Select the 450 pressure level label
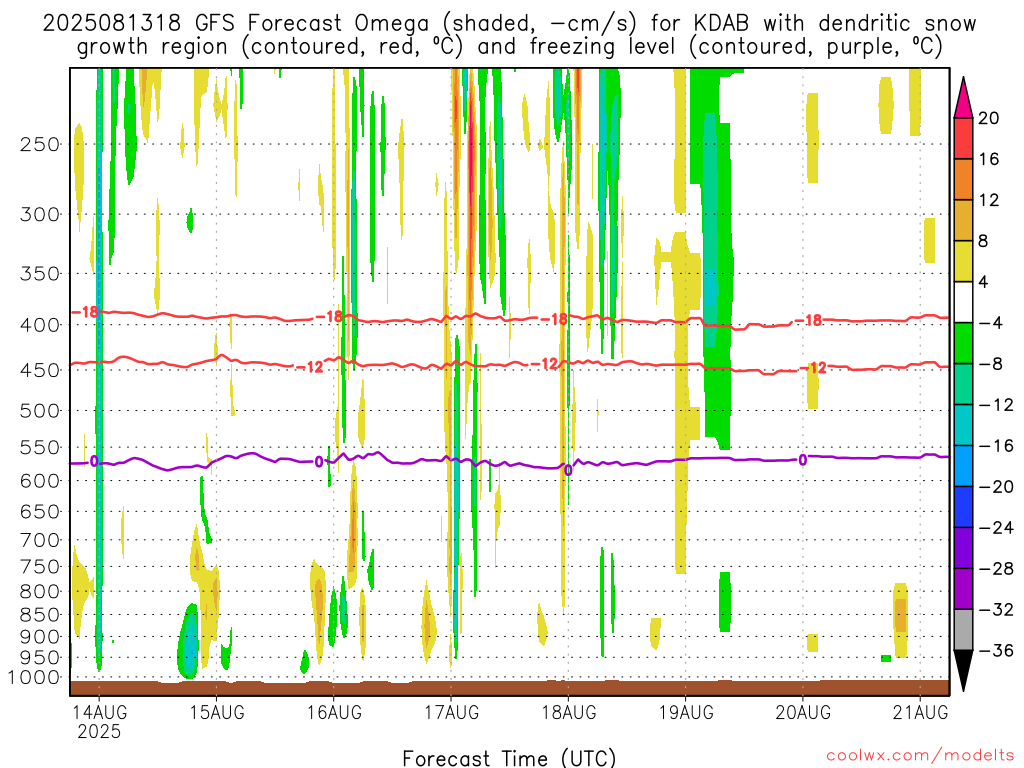The image size is (1024, 768). click(40, 370)
